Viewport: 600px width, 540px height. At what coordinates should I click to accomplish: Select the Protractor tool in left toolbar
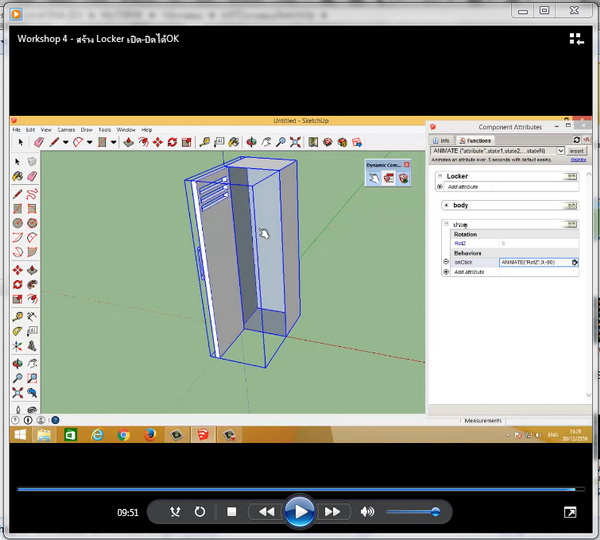click(18, 331)
